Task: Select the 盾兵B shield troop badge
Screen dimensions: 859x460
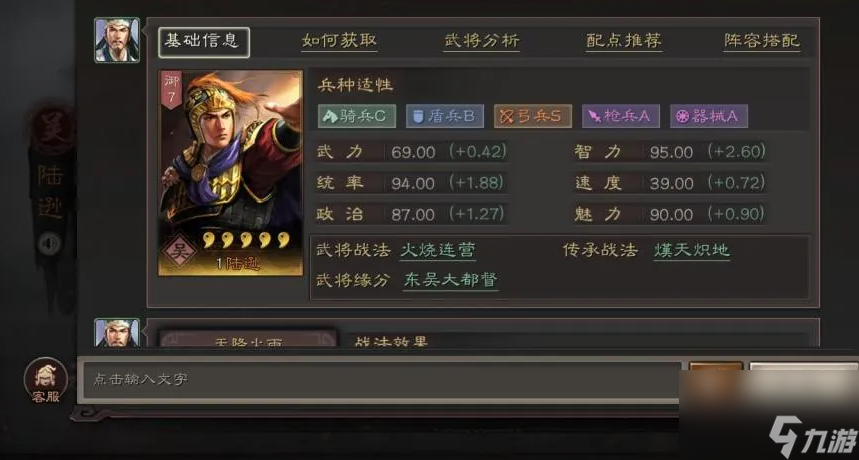Action: 445,116
